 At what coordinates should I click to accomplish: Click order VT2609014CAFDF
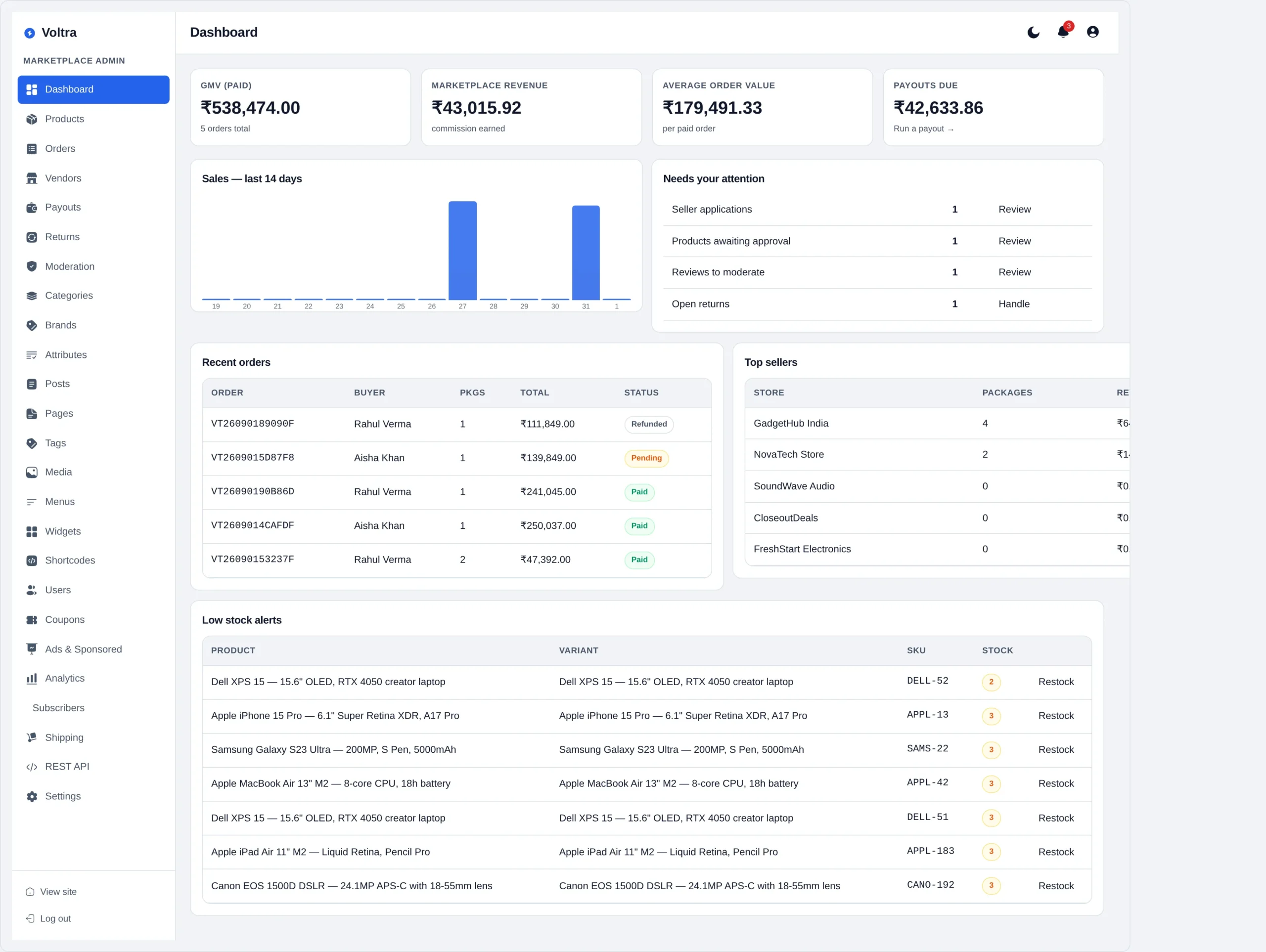[x=252, y=525]
